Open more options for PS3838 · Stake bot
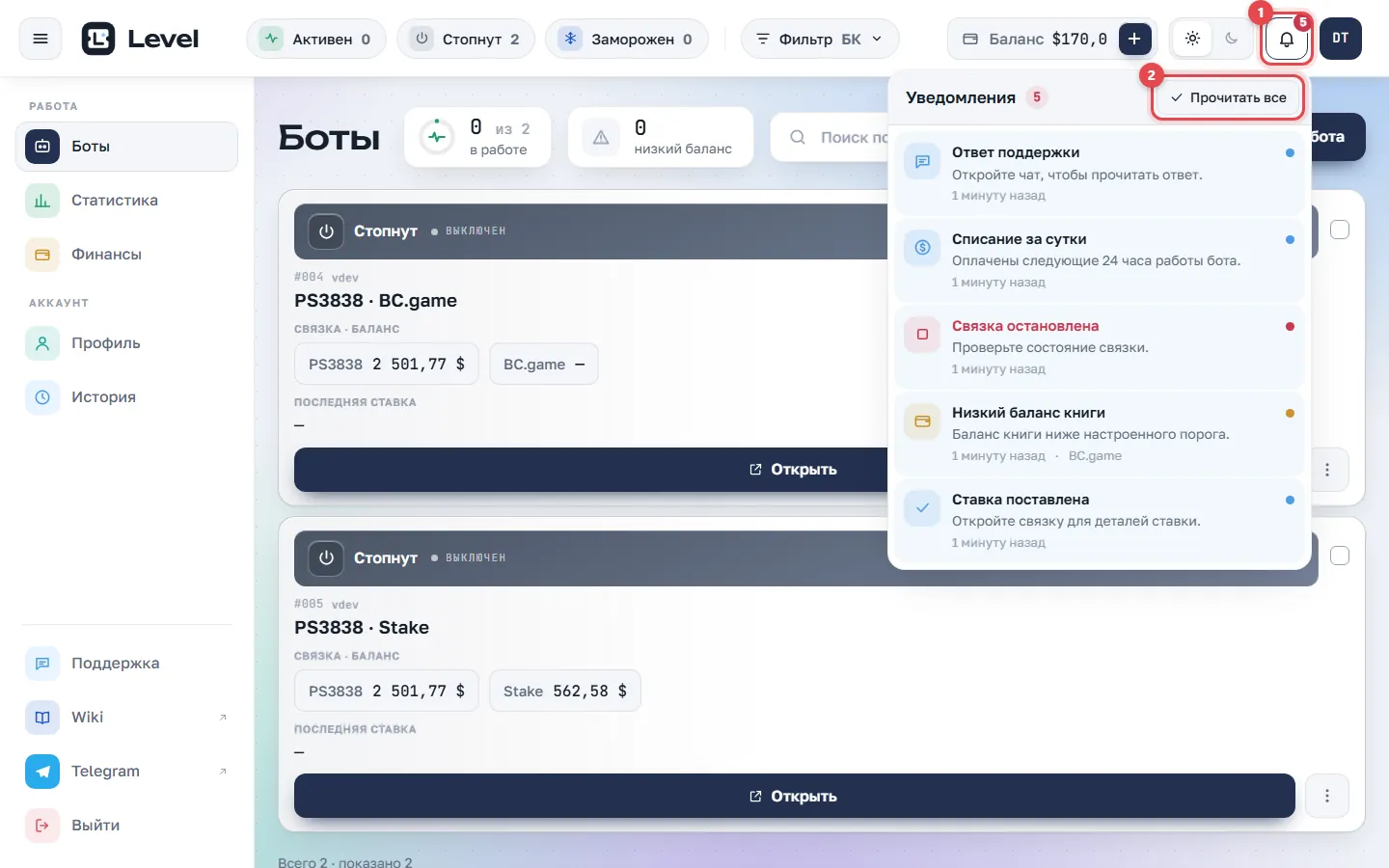The width and height of the screenshot is (1389, 868). coord(1327,796)
